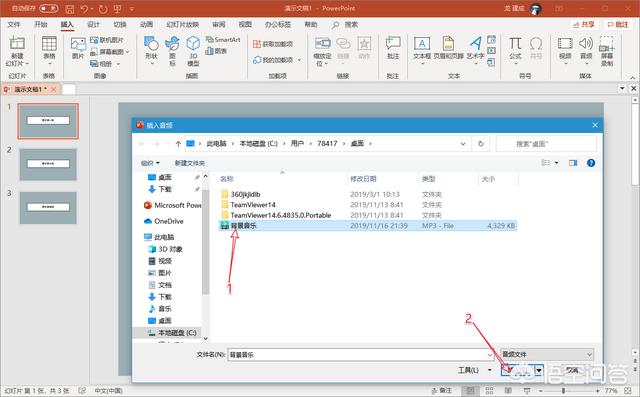Viewport: 640px width, 397px height.
Task: Click the up-folder arrow in the dialog
Action: (178, 144)
